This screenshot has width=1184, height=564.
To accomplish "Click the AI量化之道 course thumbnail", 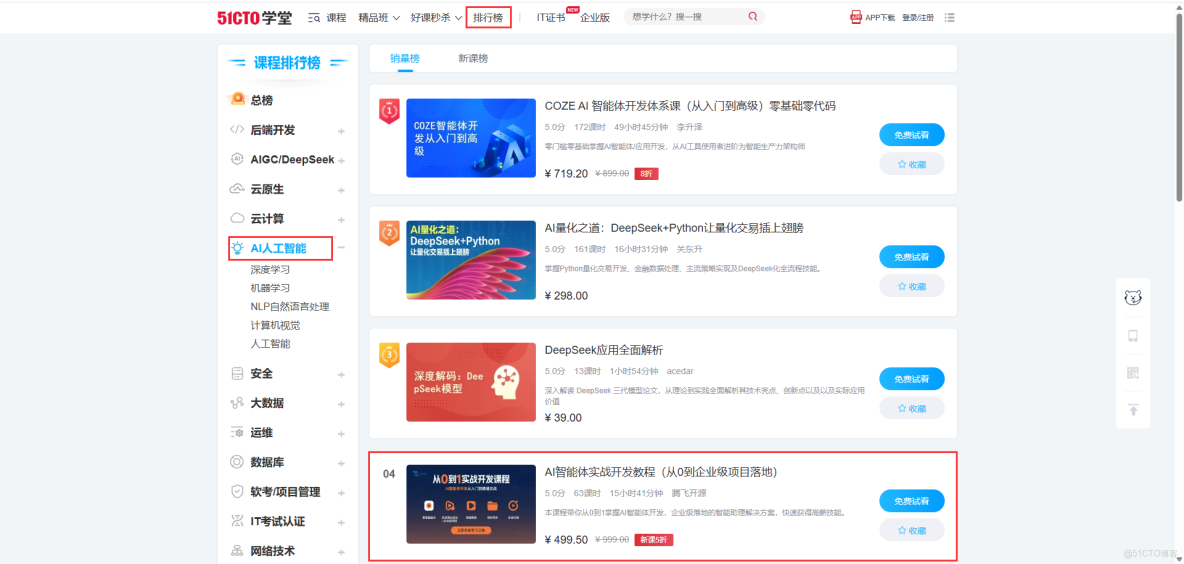I will click(472, 260).
